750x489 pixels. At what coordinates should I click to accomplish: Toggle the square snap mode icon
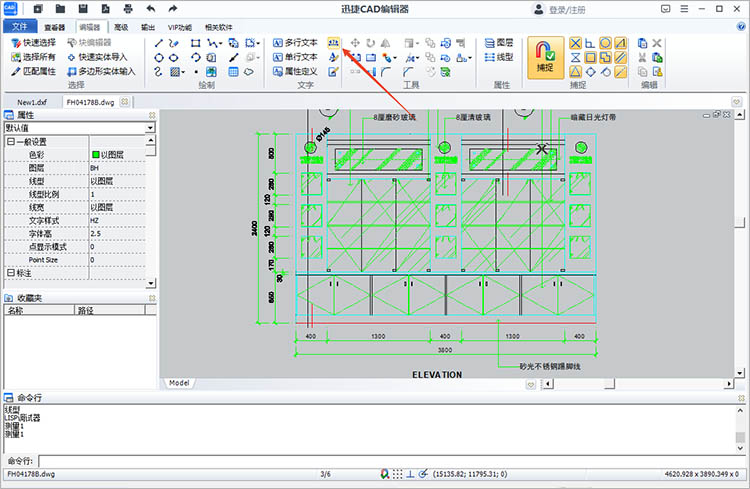(x=590, y=57)
